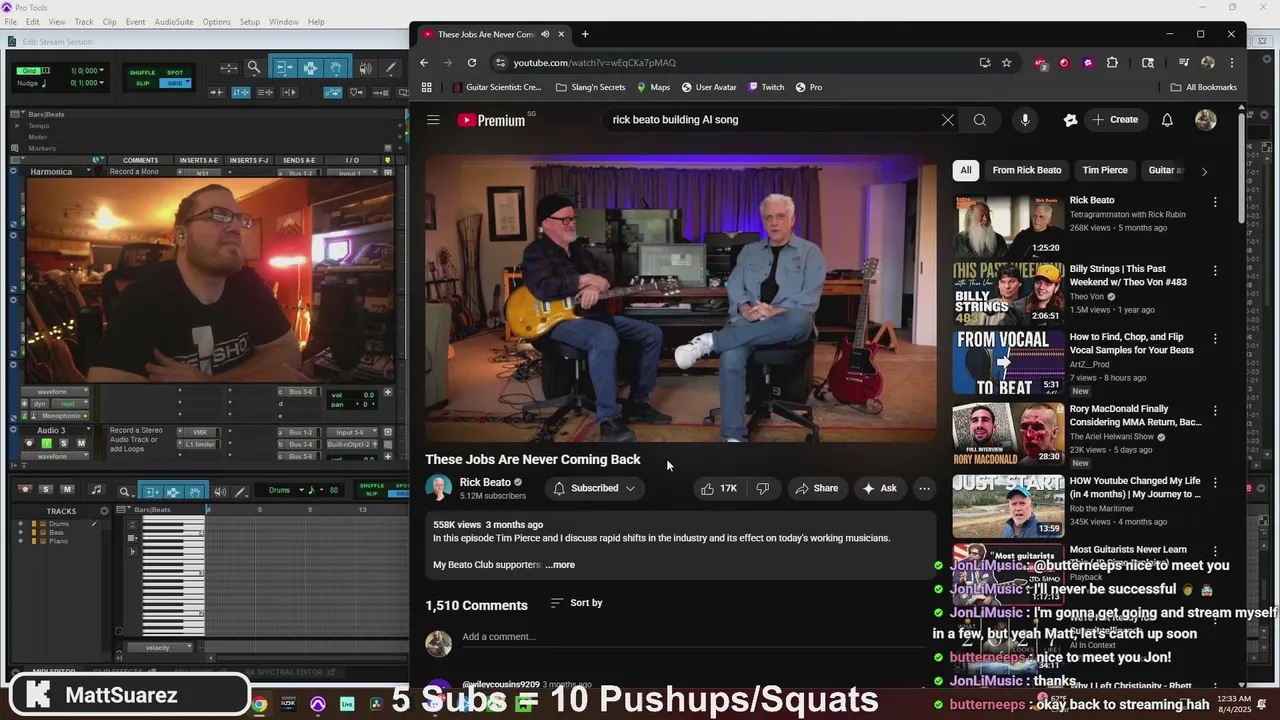Select the MIDI editor Pencil tool

pyautogui.click(x=241, y=491)
